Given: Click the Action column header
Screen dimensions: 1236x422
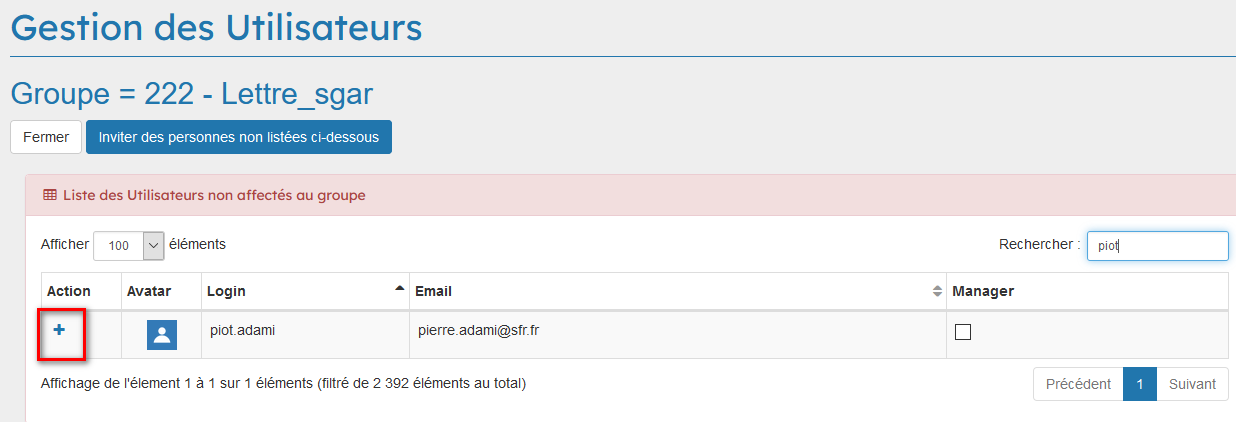Looking at the screenshot, I should pos(69,291).
